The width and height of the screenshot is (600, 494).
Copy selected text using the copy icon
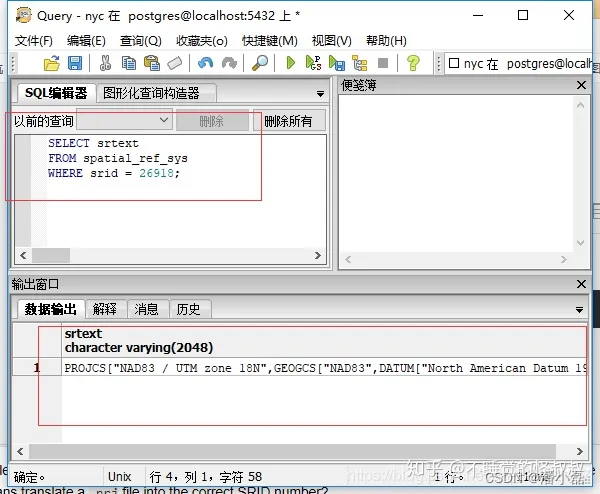coord(129,63)
